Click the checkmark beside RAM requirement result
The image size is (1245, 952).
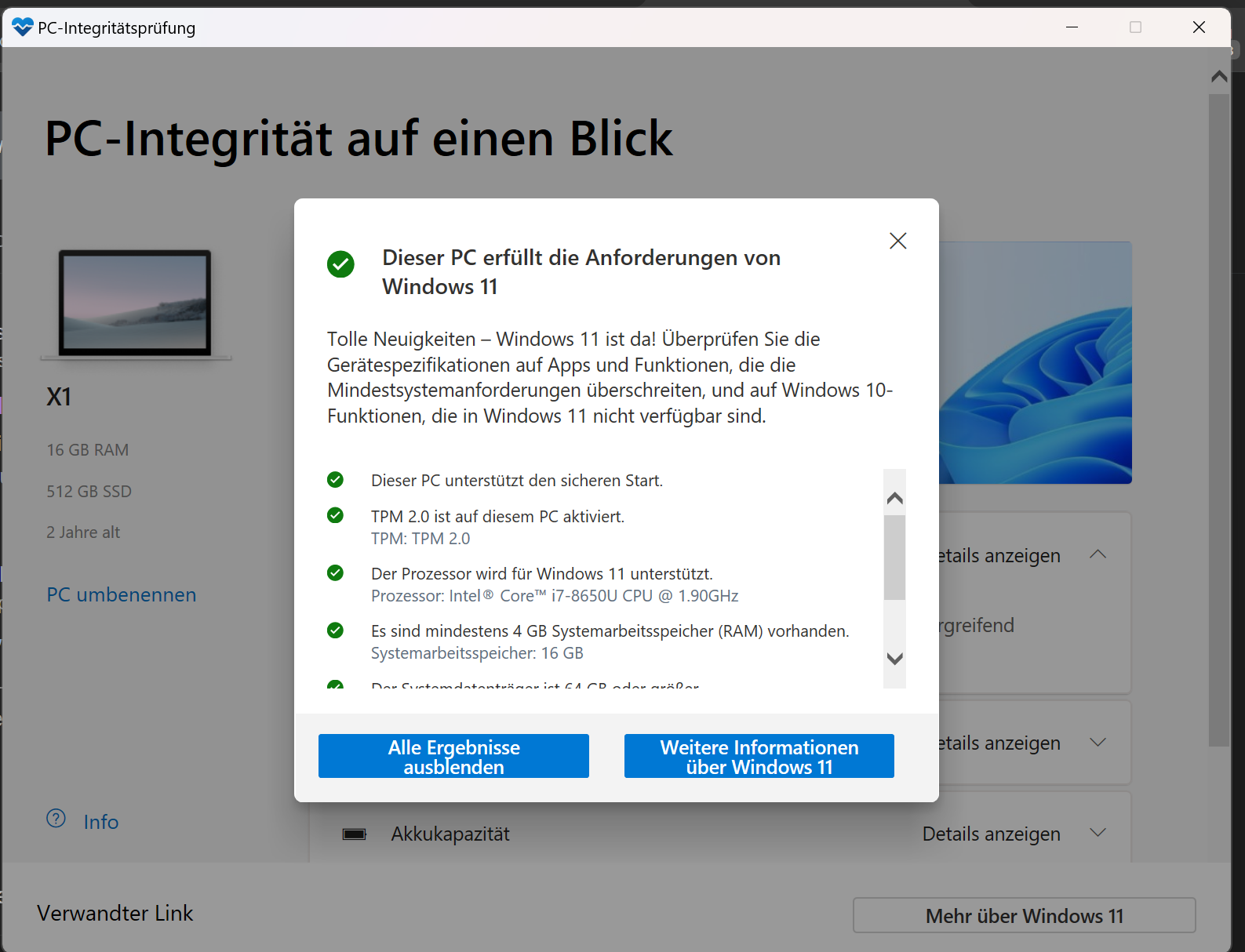click(335, 630)
